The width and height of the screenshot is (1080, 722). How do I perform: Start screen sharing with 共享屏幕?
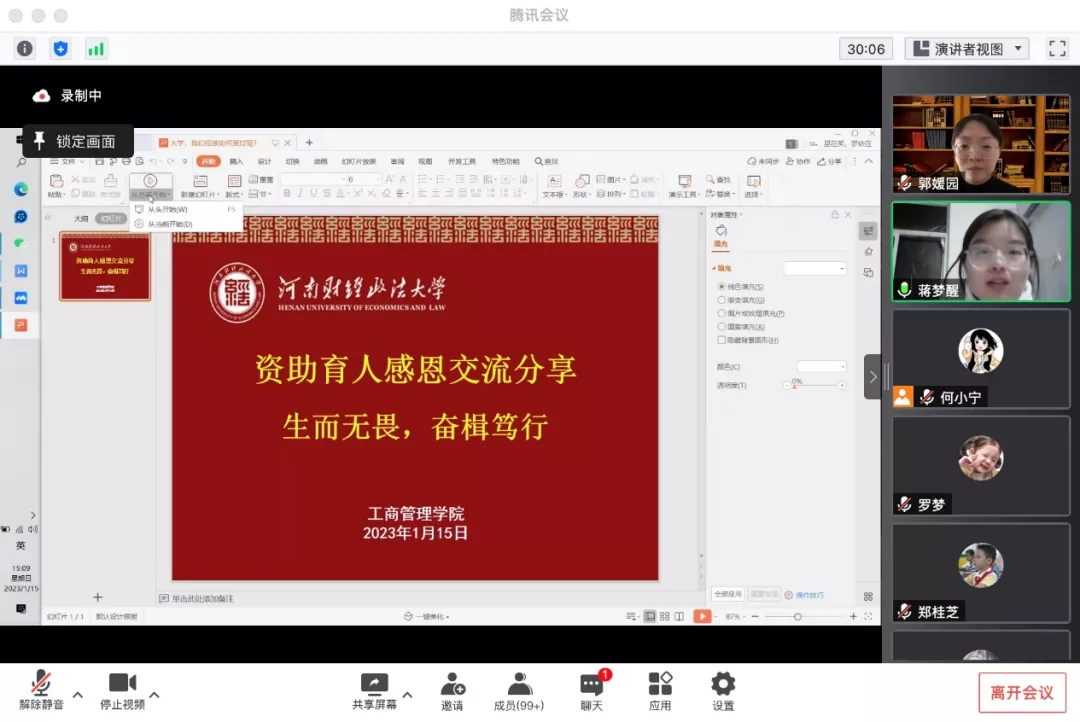pos(374,690)
